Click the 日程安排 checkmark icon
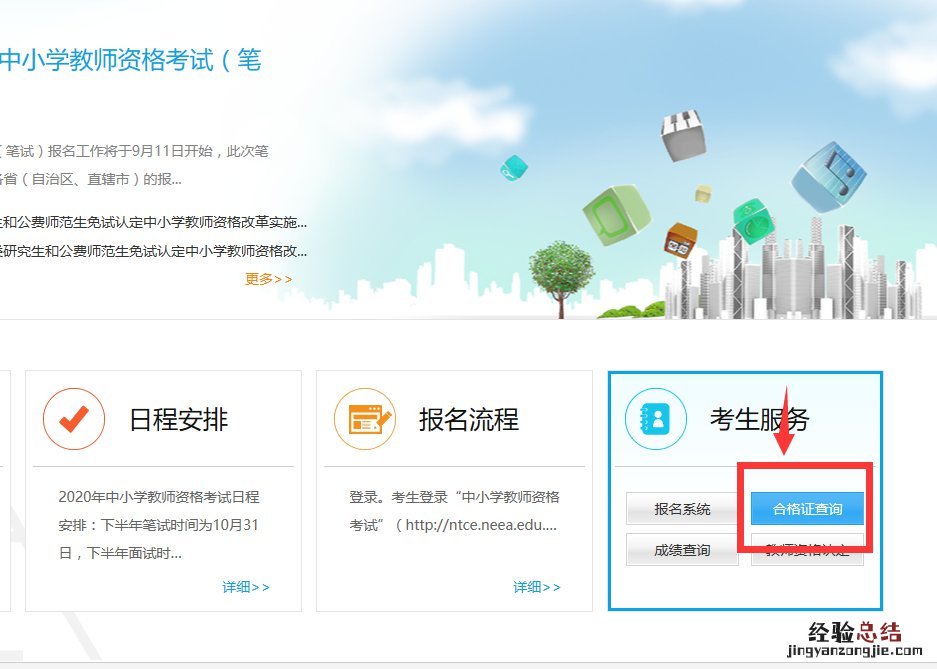The width and height of the screenshot is (937, 669). 74,419
